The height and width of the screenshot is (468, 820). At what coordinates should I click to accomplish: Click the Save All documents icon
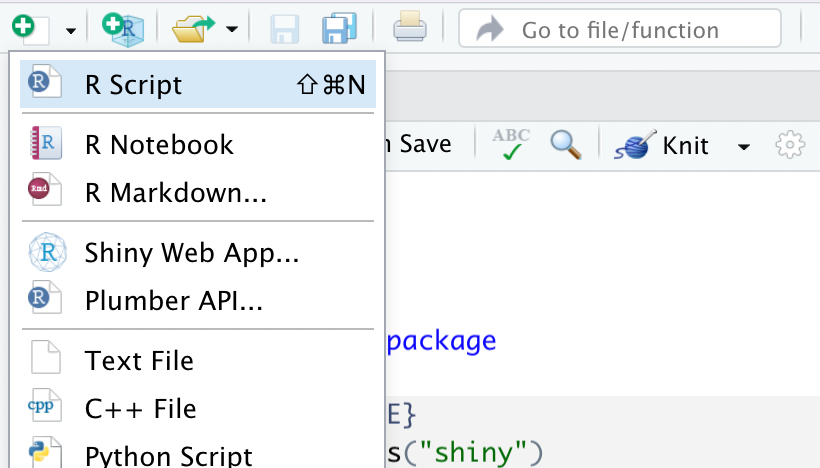[339, 29]
